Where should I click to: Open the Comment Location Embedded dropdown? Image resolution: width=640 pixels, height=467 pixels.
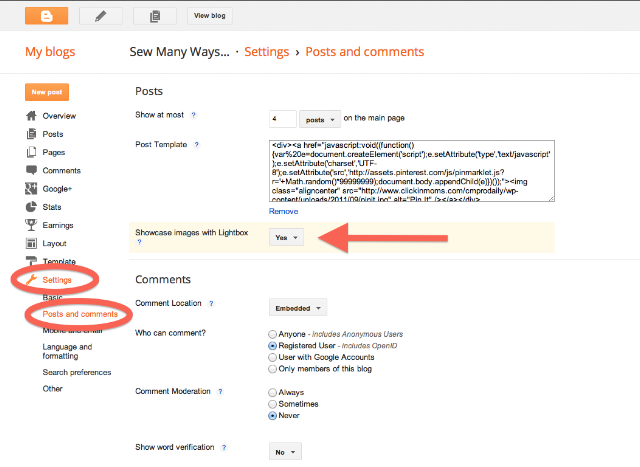(298, 308)
